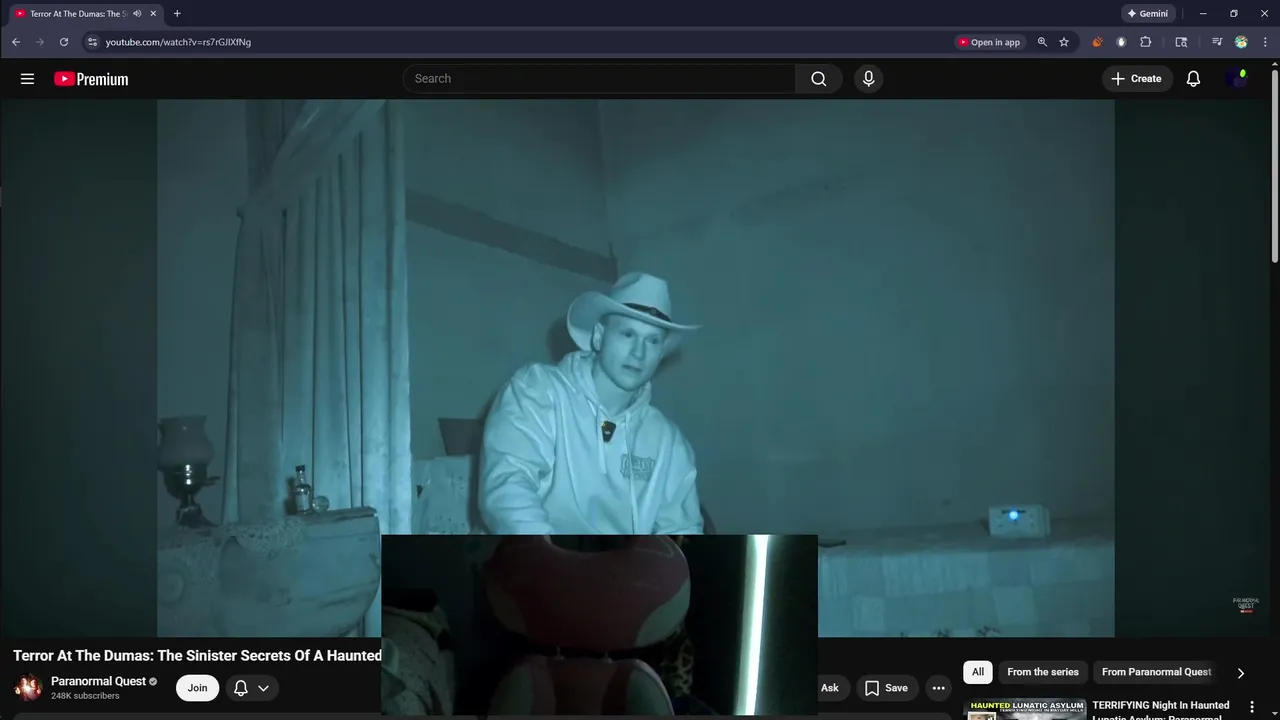Select the Terror At The Dumas tab
This screenshot has height=720, width=1280.
pyautogui.click(x=78, y=14)
